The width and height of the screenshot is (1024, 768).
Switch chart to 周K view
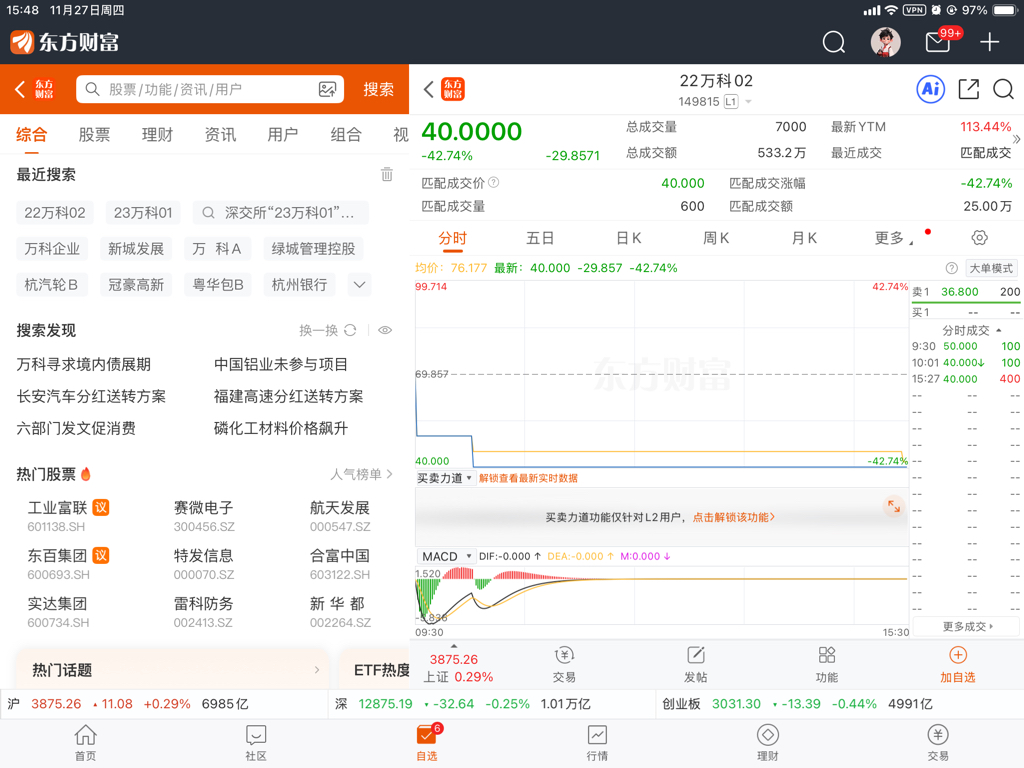coord(716,238)
